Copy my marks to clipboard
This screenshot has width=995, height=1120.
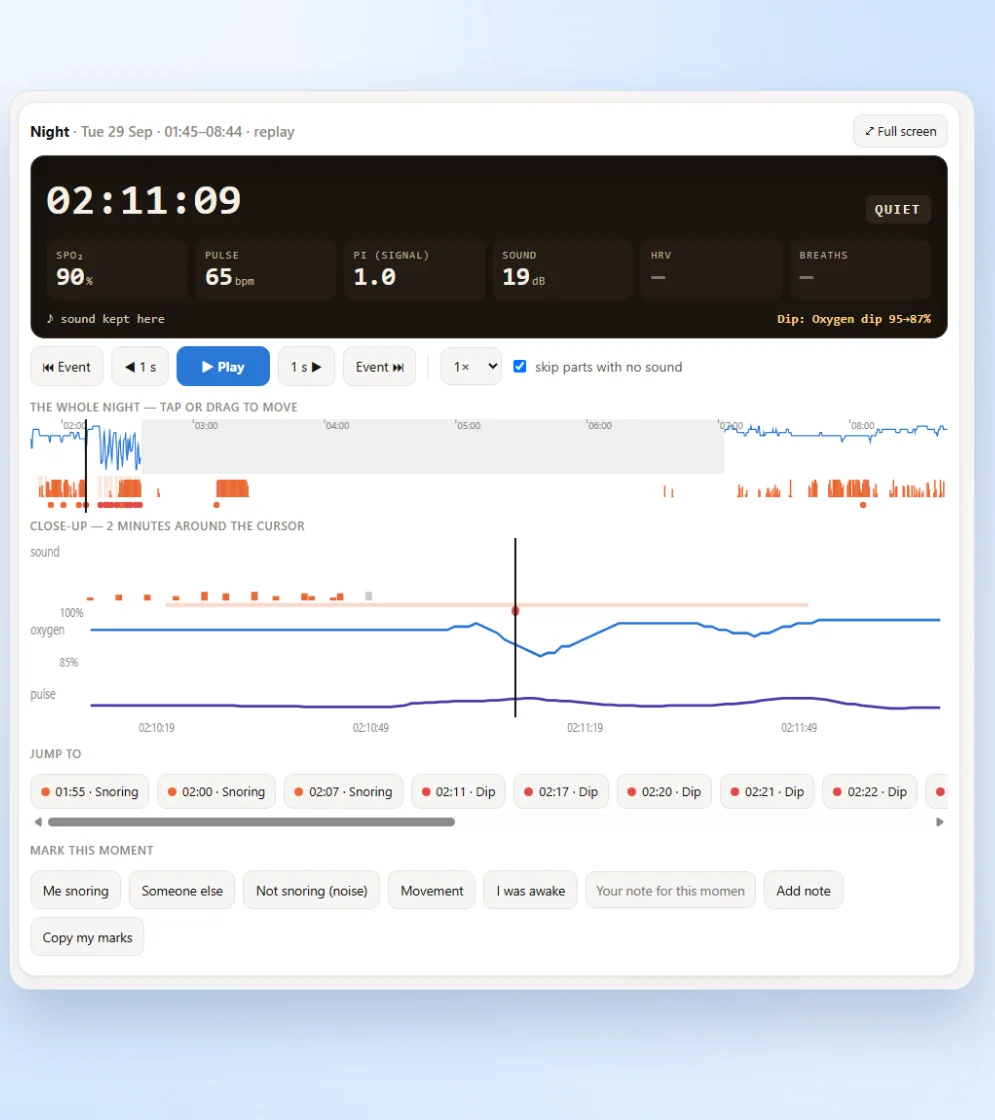(87, 937)
